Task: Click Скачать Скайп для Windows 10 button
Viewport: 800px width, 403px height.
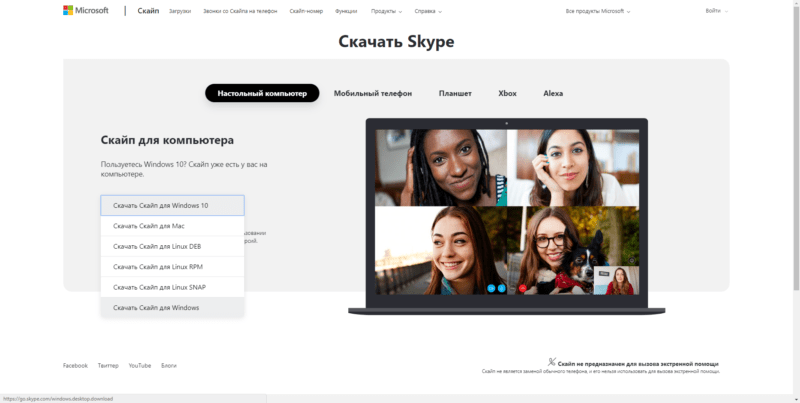Action: pyautogui.click(x=172, y=205)
